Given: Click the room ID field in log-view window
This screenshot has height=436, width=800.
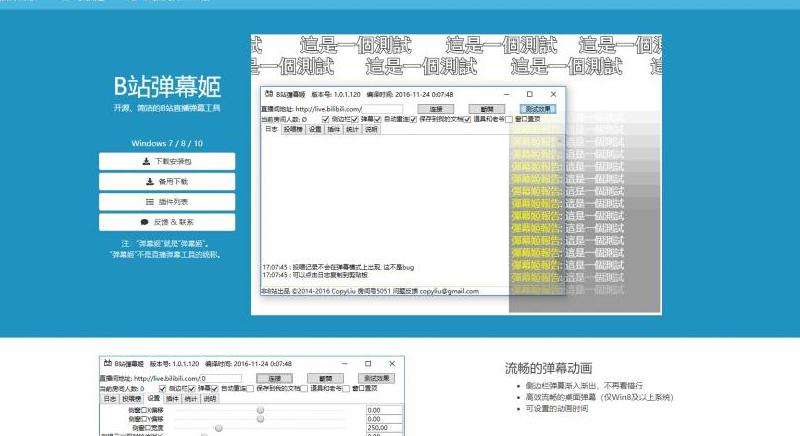Looking at the screenshot, I should [382, 109].
